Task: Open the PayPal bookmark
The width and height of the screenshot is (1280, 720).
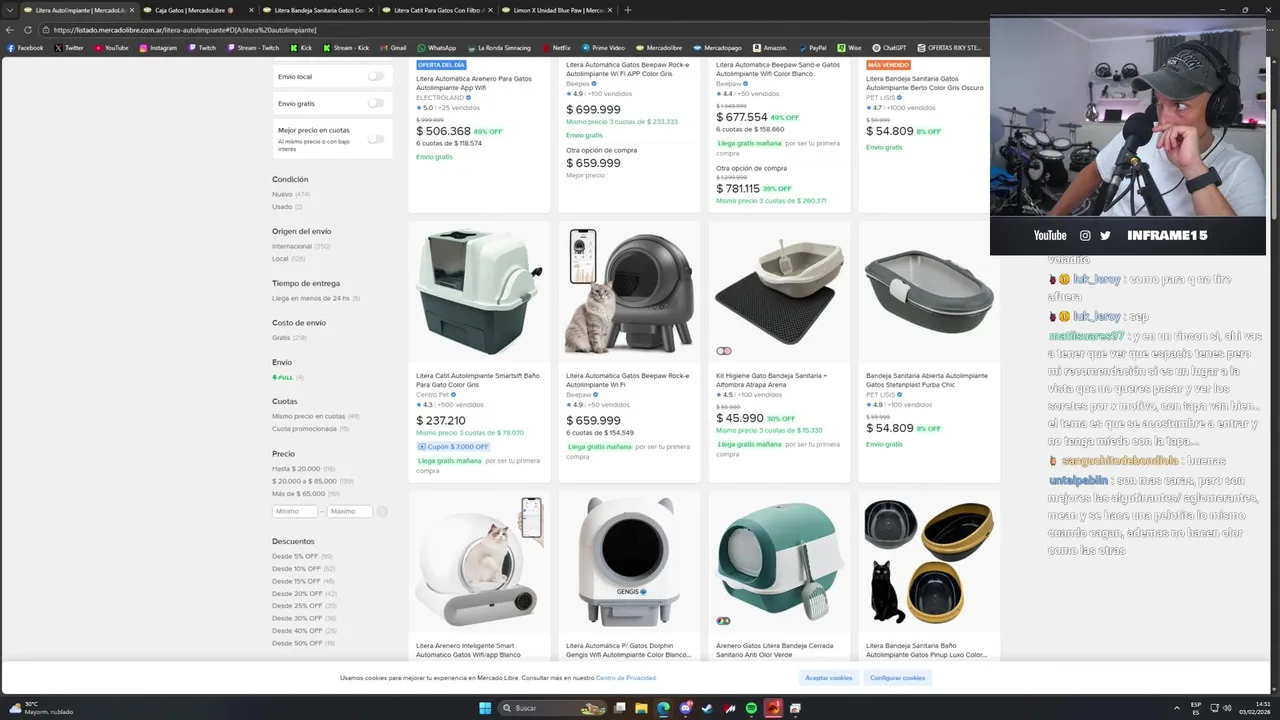Action: [812, 48]
